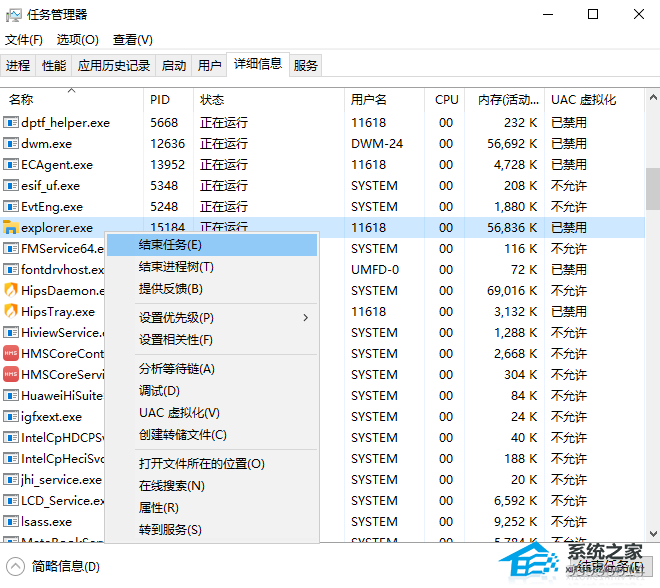This screenshot has height=588, width=660.
Task: Switch to the 启动 tab
Action: tap(173, 66)
